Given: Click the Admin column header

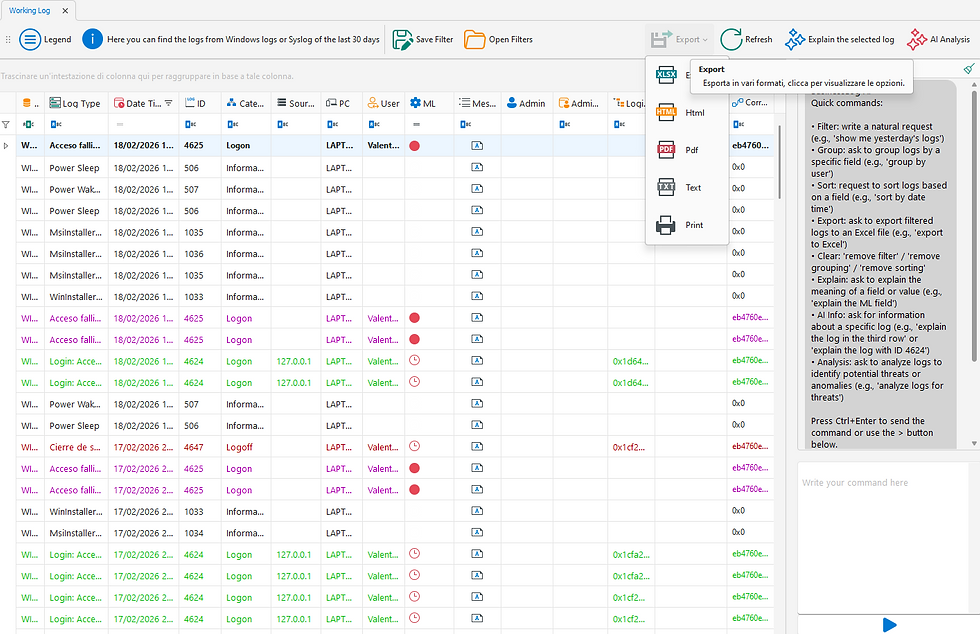Looking at the screenshot, I should (x=526, y=103).
